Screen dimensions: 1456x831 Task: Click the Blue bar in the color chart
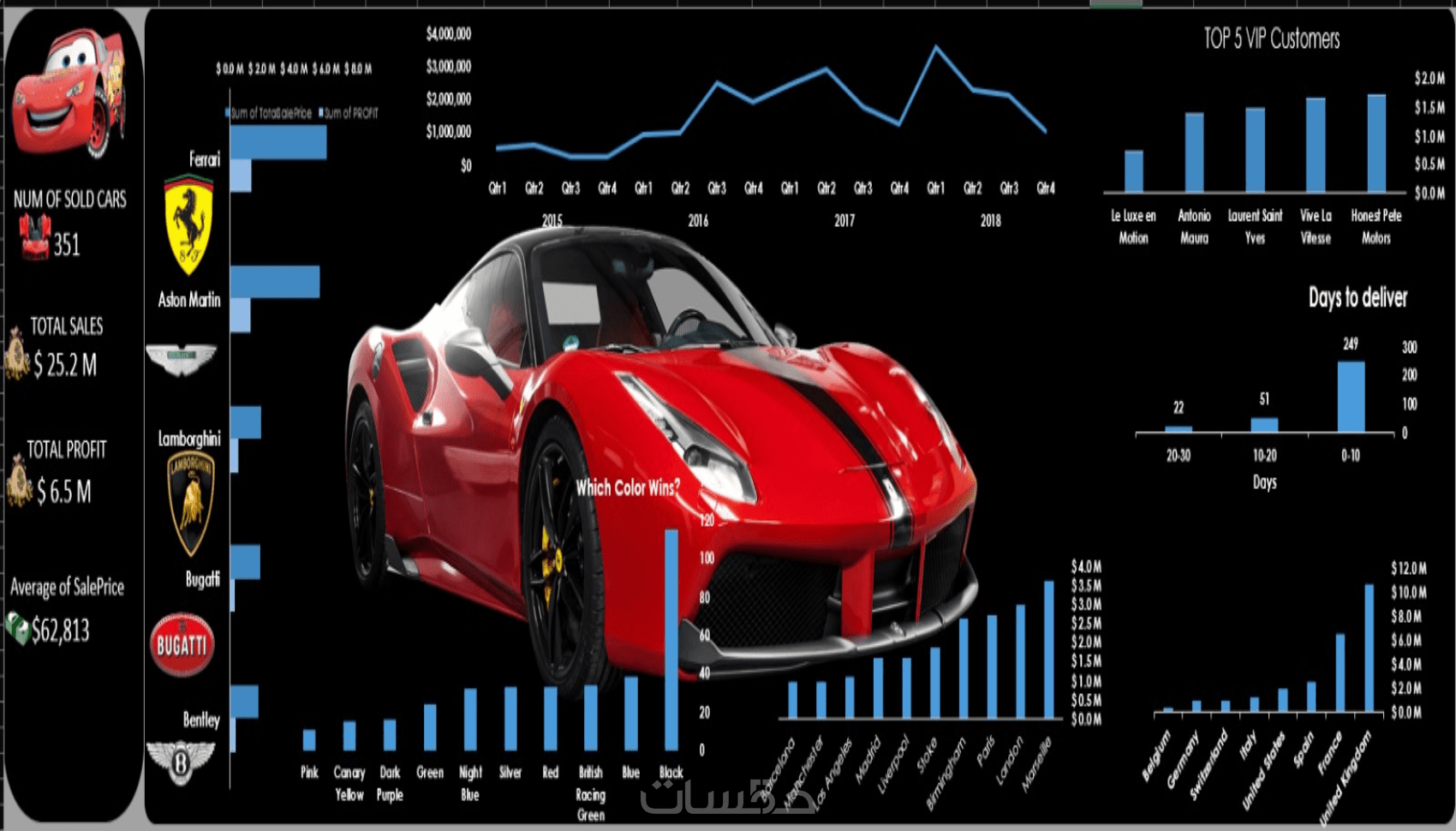[631, 714]
